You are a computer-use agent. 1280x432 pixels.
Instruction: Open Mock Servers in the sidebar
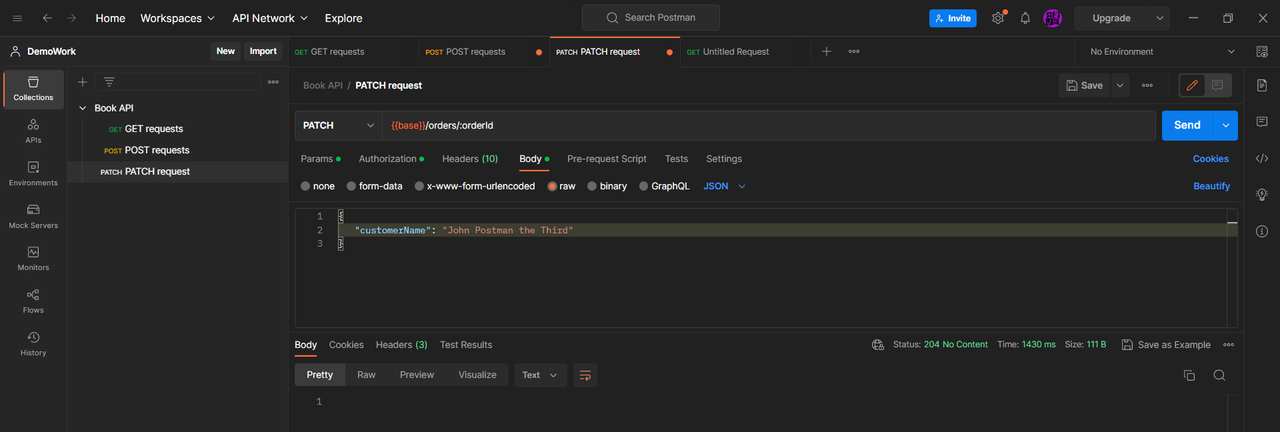coord(33,216)
